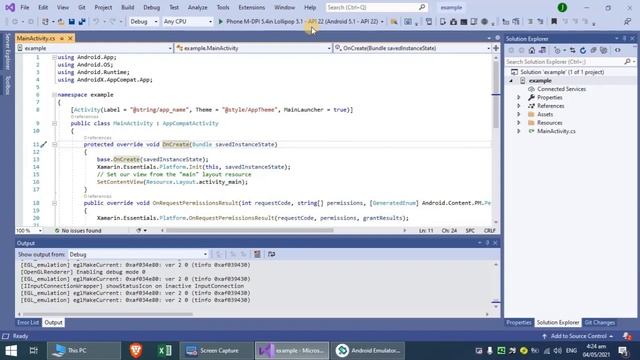Viewport: 640px width, 360px height.
Task: Open the Extensions menu
Action: (x=251, y=7)
